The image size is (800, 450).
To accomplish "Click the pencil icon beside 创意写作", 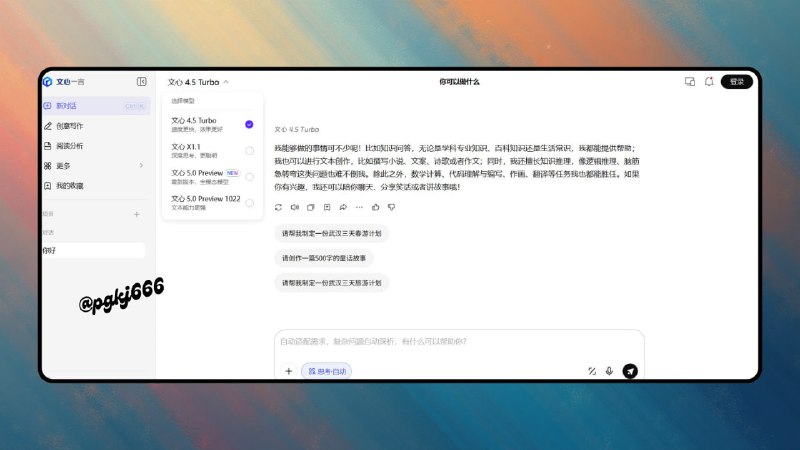I will click(x=47, y=126).
